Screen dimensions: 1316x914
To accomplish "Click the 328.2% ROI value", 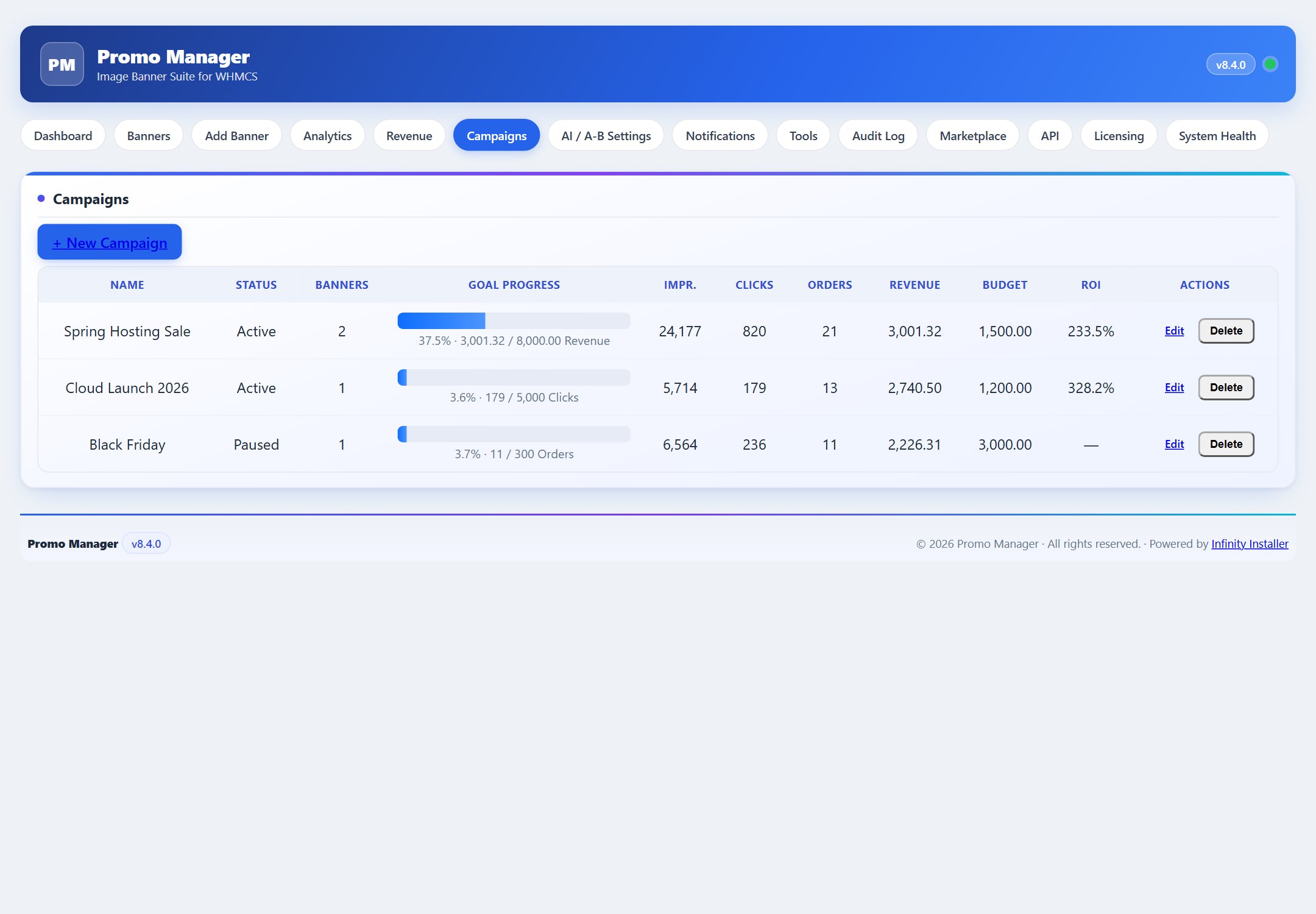I will click(x=1091, y=388).
